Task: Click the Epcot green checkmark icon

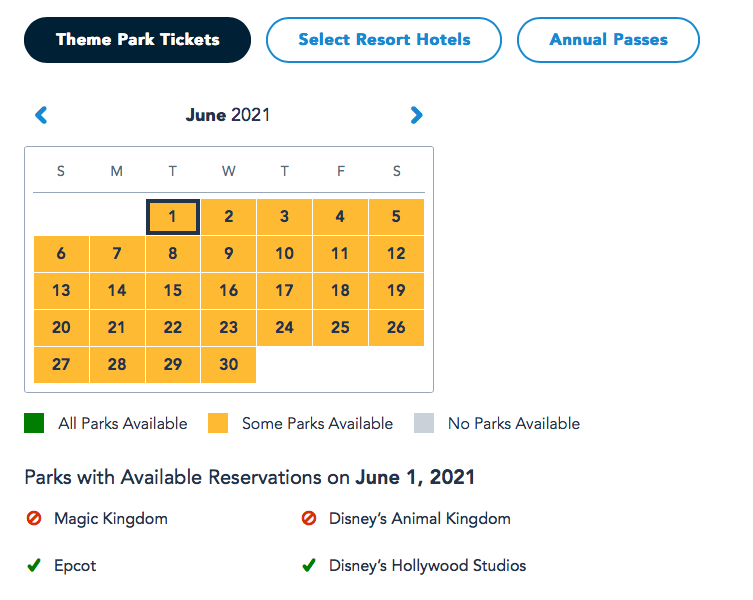Action: click(34, 566)
